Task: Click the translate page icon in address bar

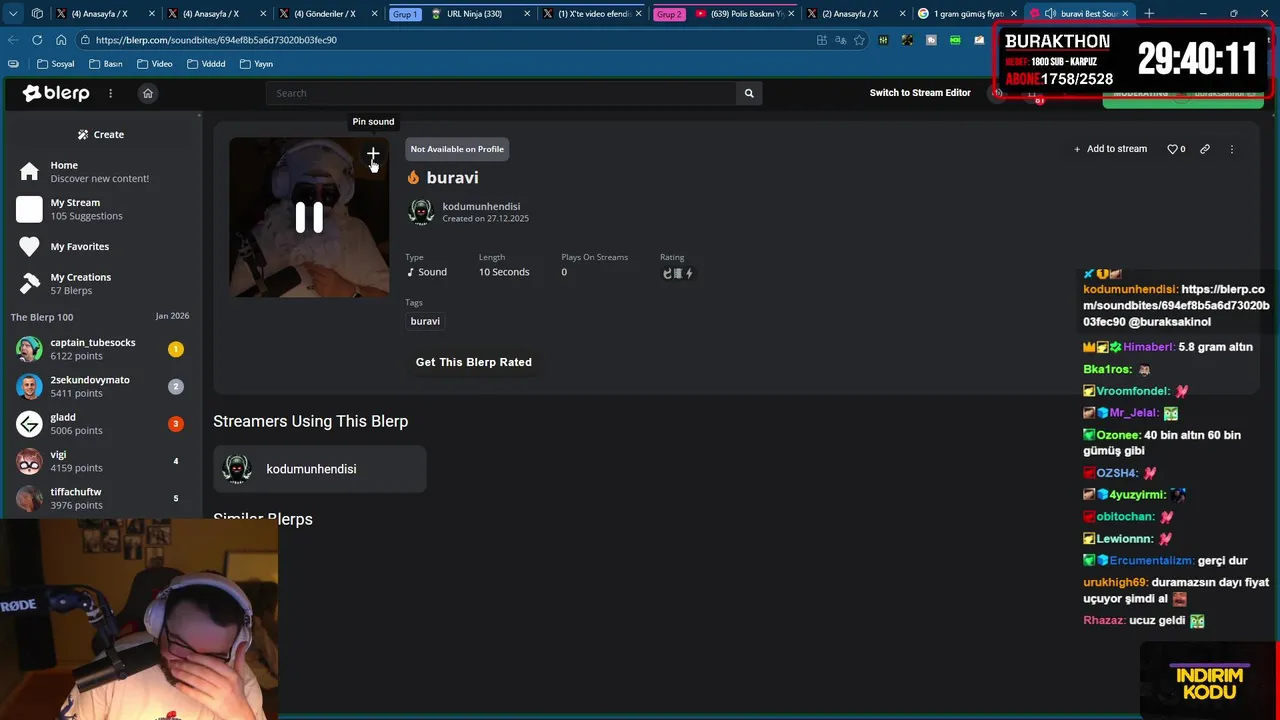Action: pyautogui.click(x=840, y=40)
